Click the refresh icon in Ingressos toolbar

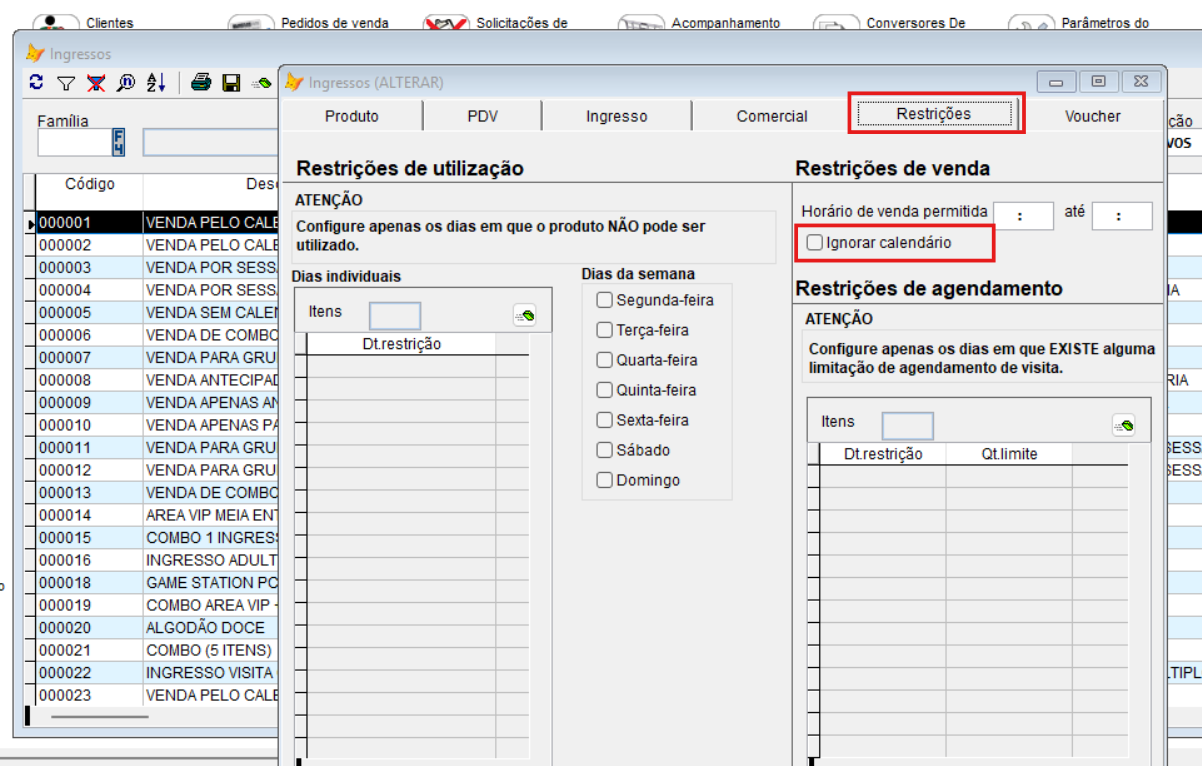click(36, 84)
